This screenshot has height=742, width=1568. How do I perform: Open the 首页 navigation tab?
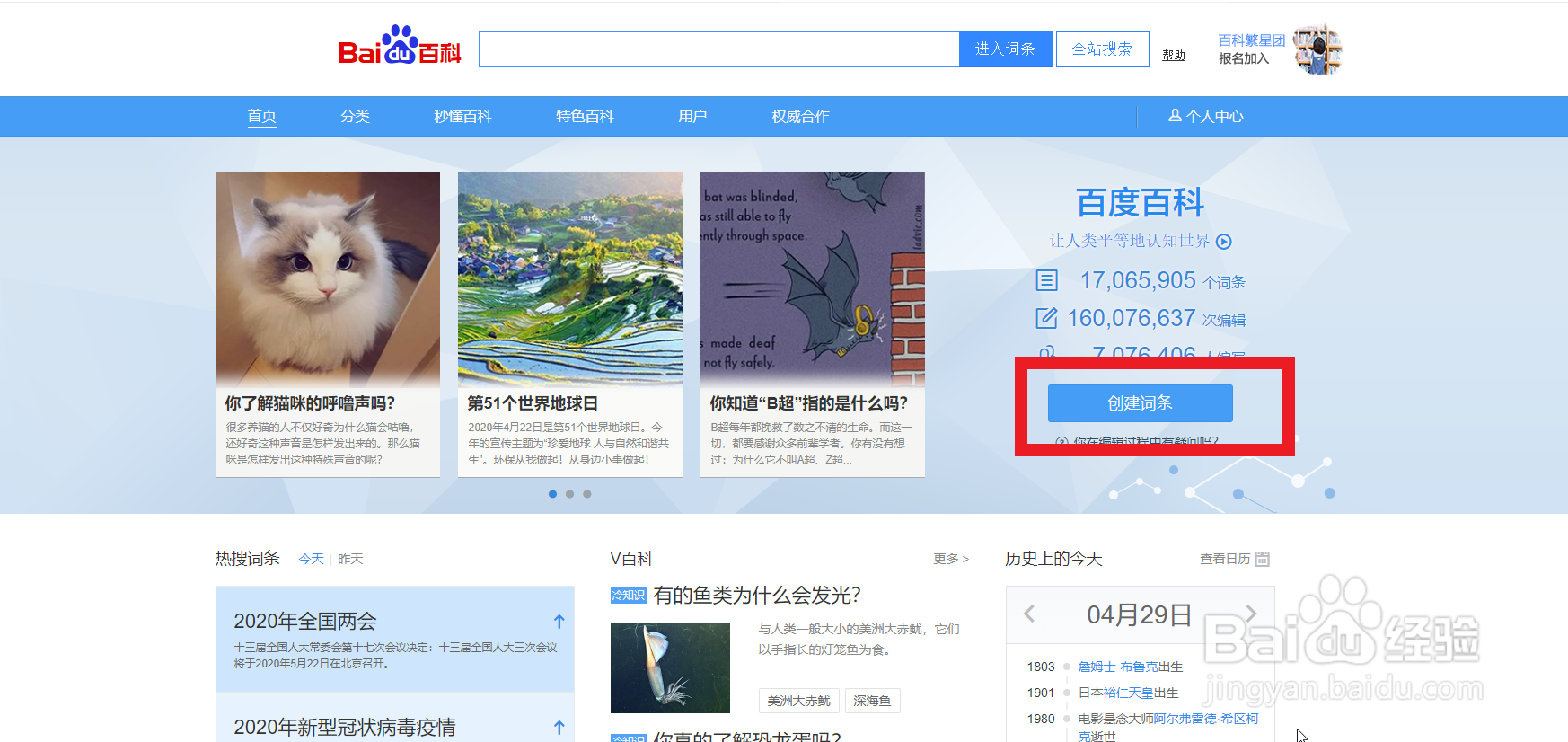[x=262, y=116]
